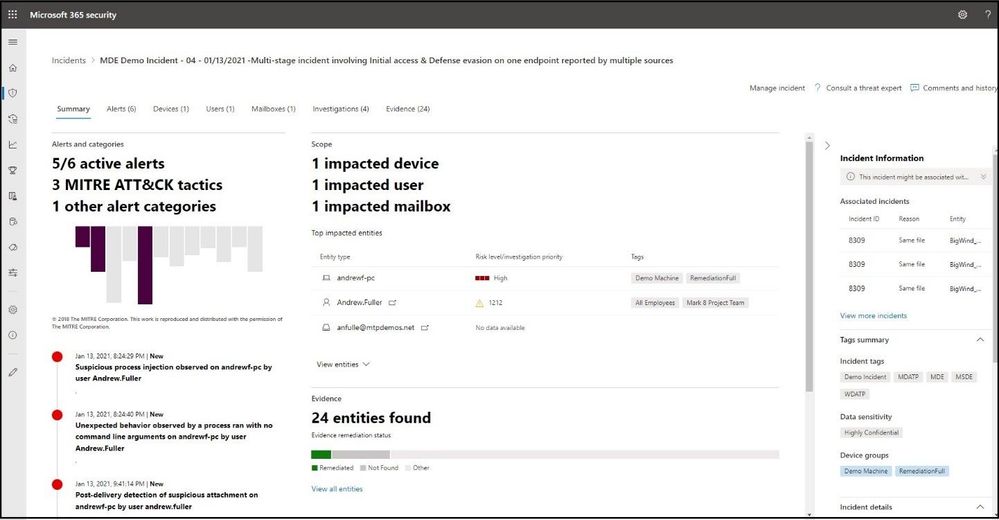
Task: Click gray Not Found segment of evidence bar
Action: (361, 454)
